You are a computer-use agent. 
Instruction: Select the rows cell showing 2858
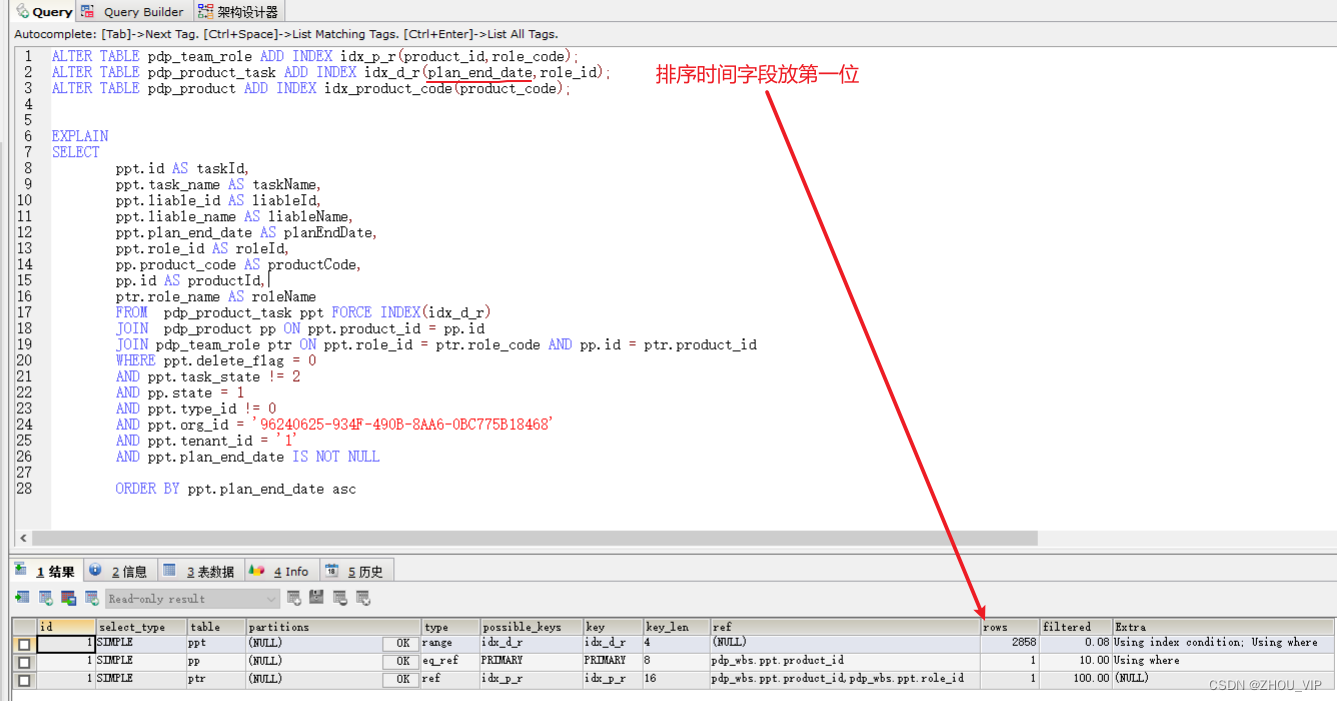pyautogui.click(x=1010, y=644)
